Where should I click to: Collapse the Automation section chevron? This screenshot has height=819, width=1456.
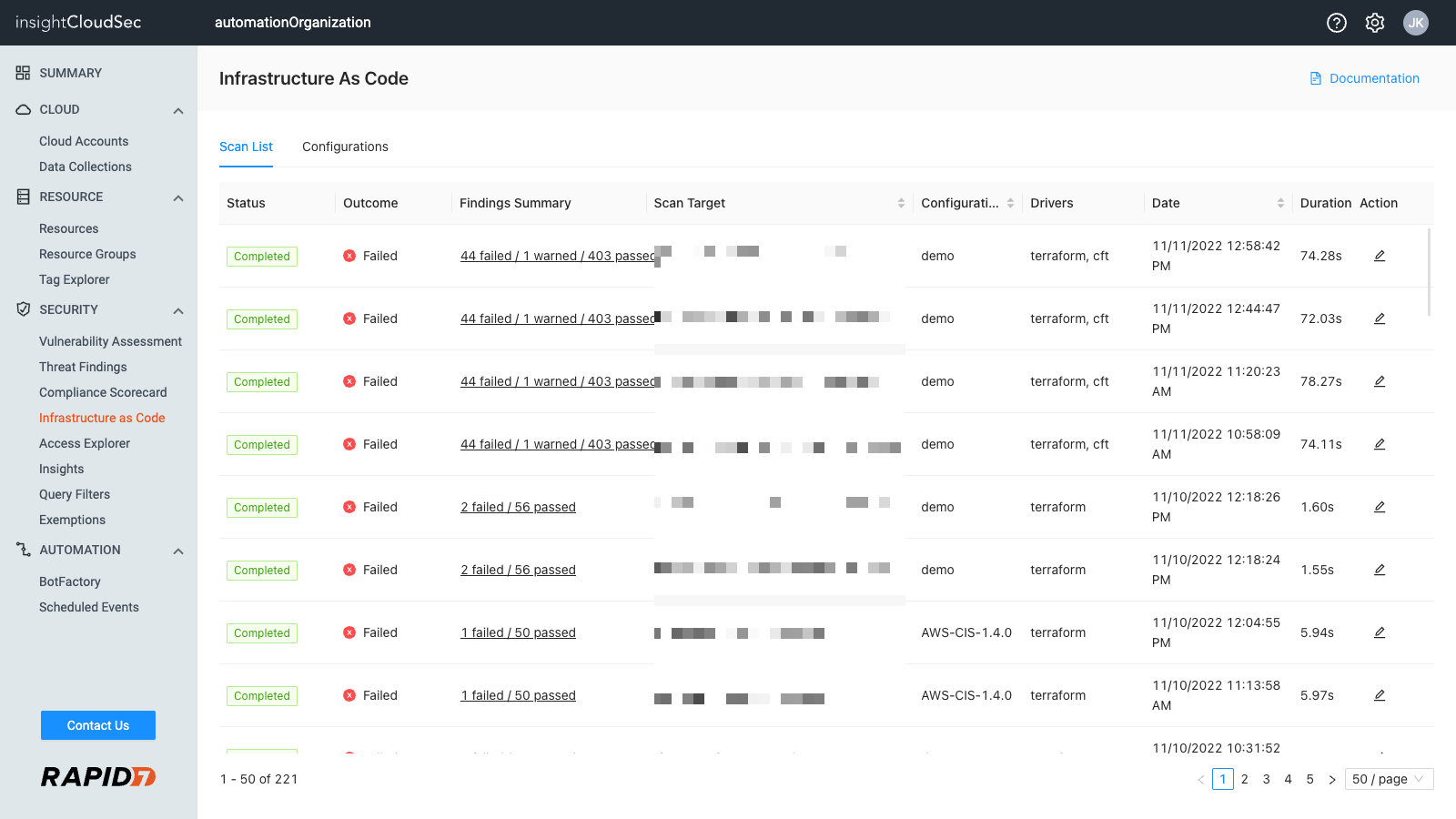click(178, 551)
